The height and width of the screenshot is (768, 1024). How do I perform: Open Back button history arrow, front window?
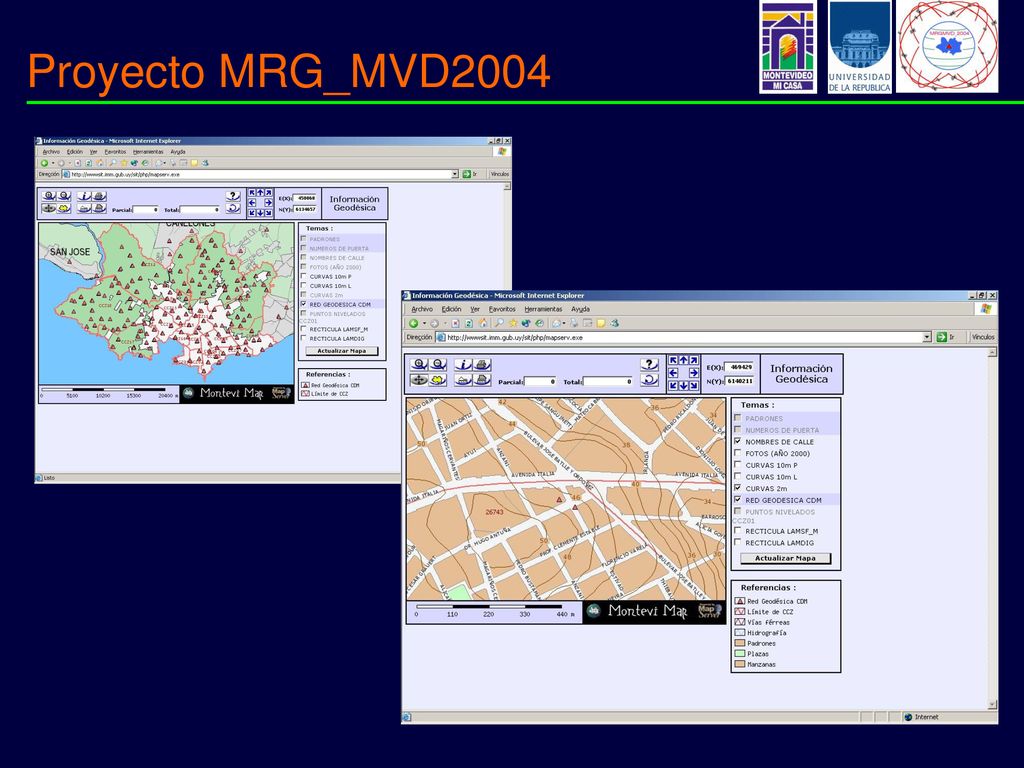pos(424,323)
